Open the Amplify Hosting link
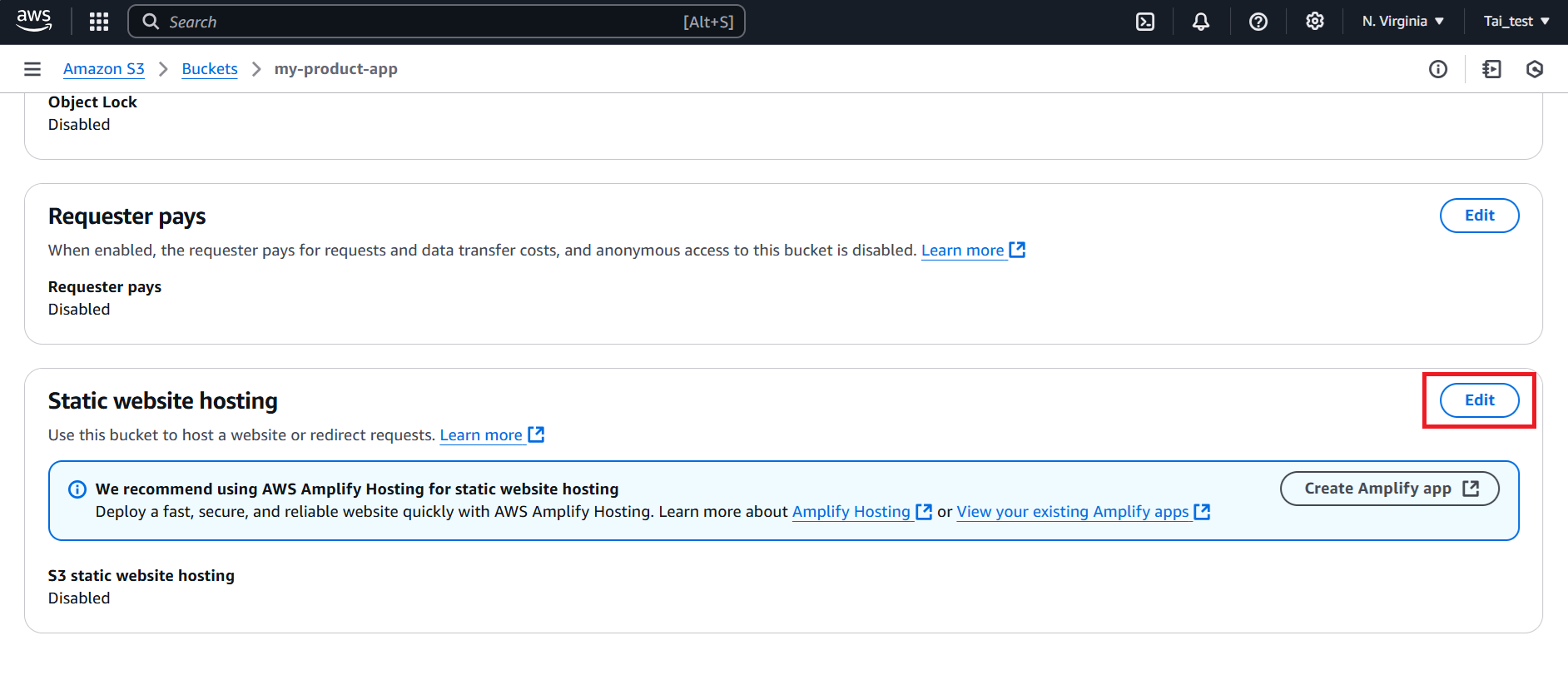The height and width of the screenshot is (695, 1568). (851, 512)
